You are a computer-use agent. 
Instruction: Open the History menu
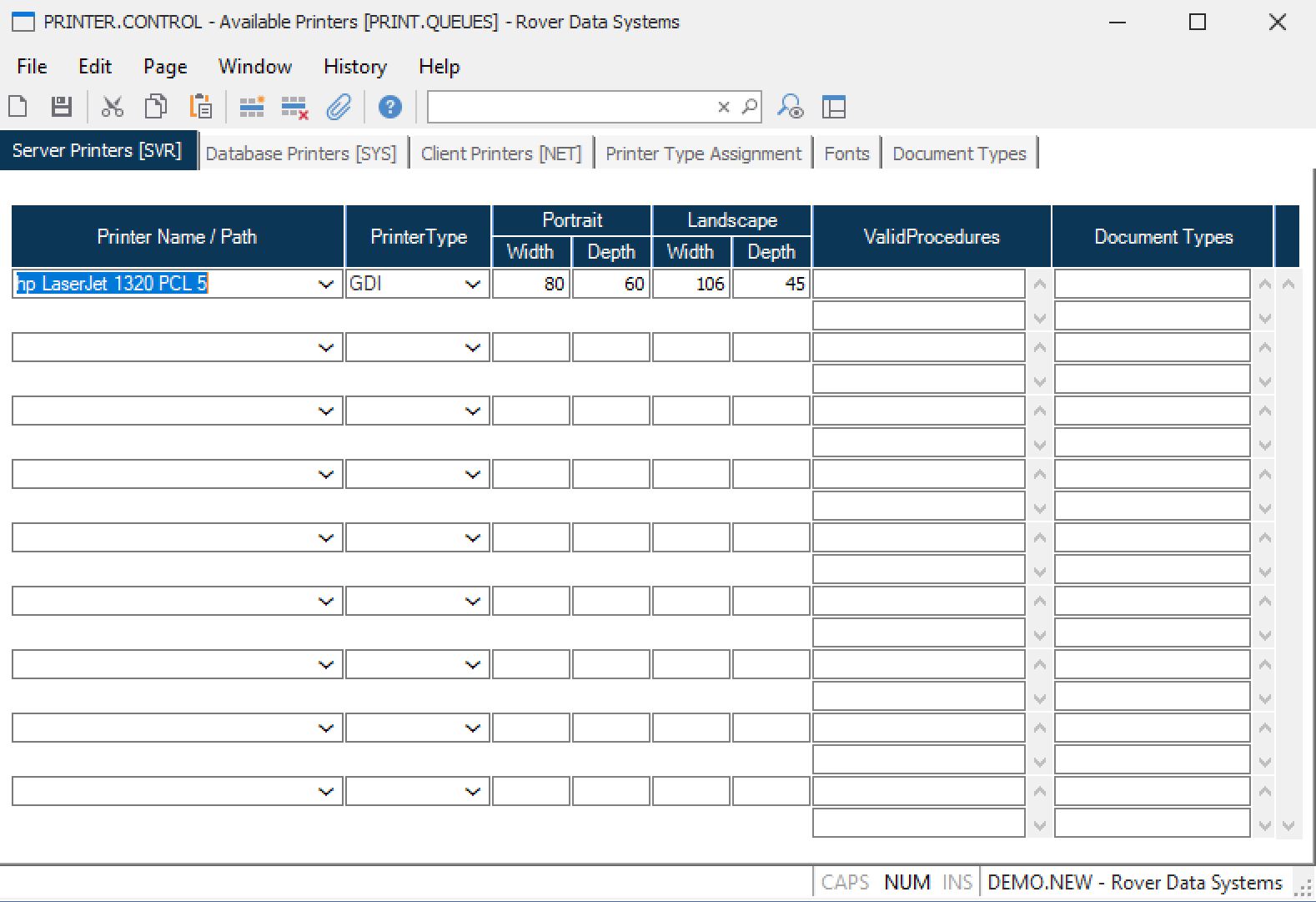click(354, 67)
